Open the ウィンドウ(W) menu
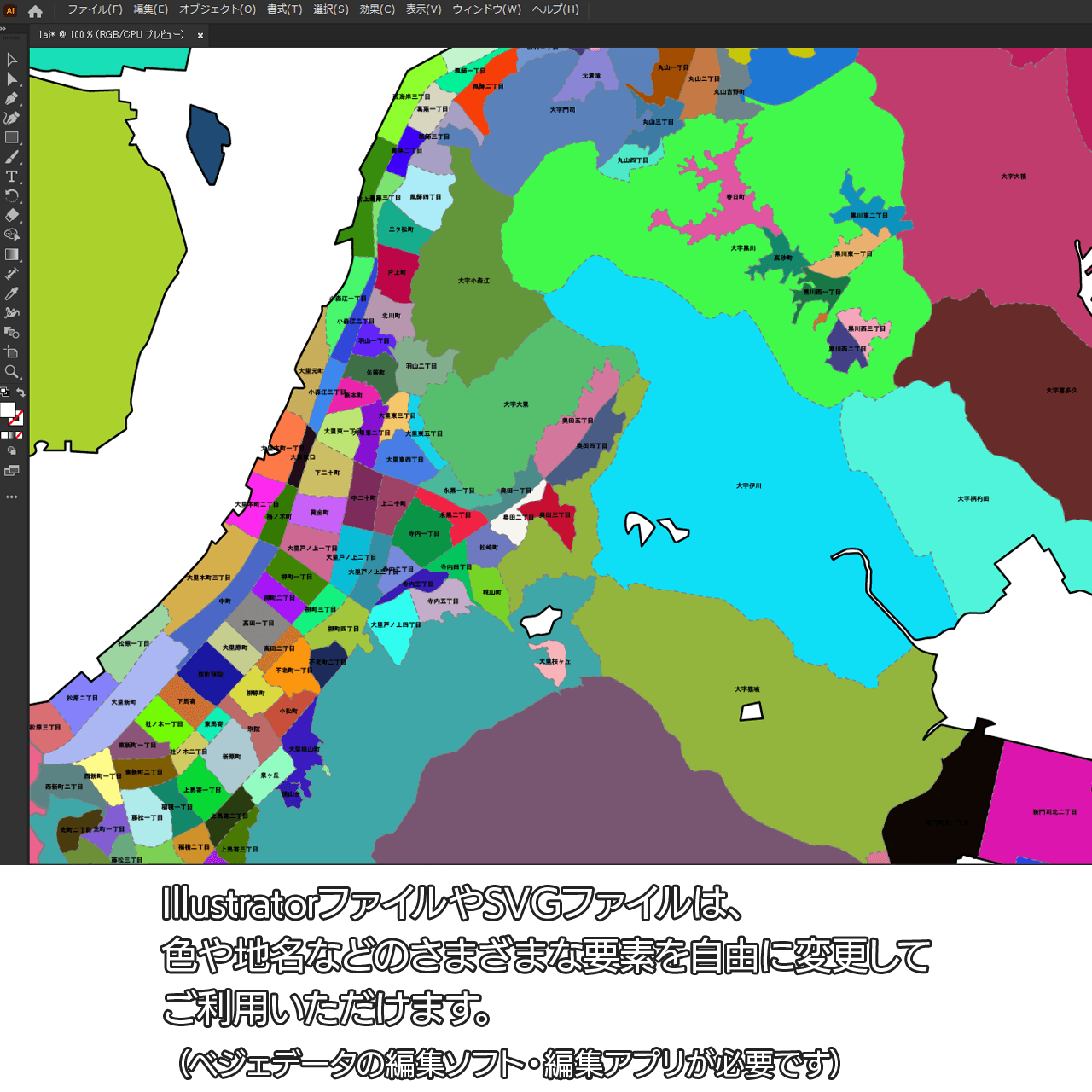The width and height of the screenshot is (1092, 1092). pyautogui.click(x=486, y=9)
